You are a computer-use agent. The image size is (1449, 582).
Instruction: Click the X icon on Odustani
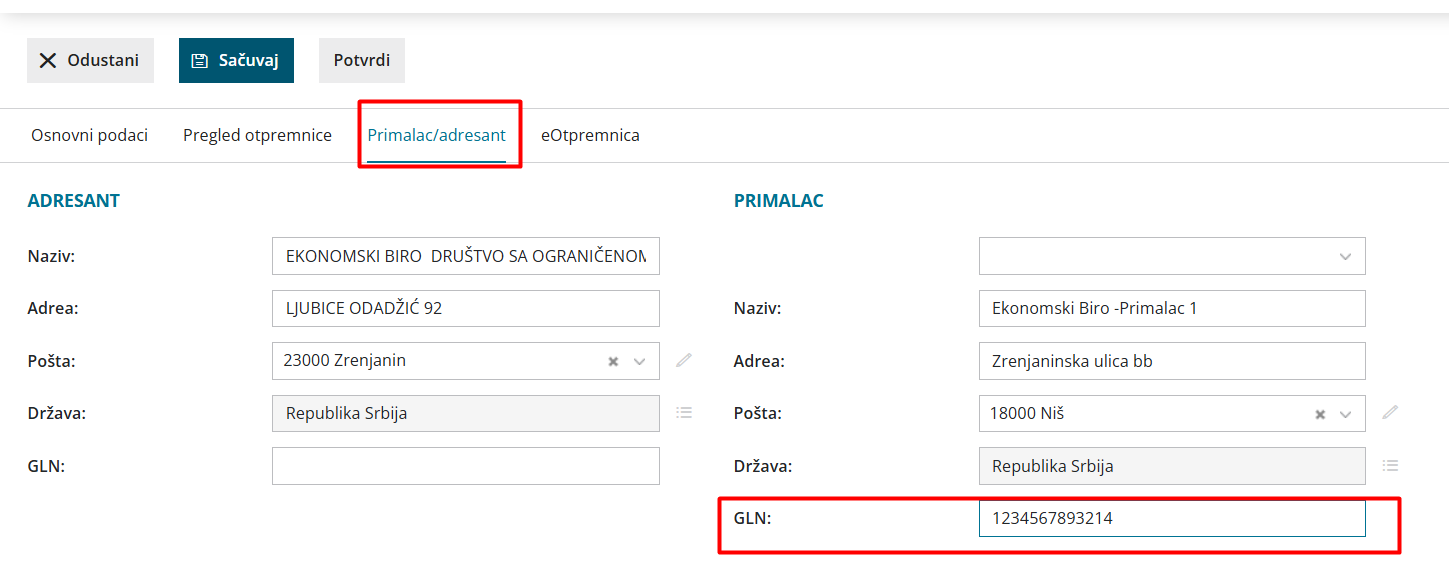pyautogui.click(x=47, y=61)
